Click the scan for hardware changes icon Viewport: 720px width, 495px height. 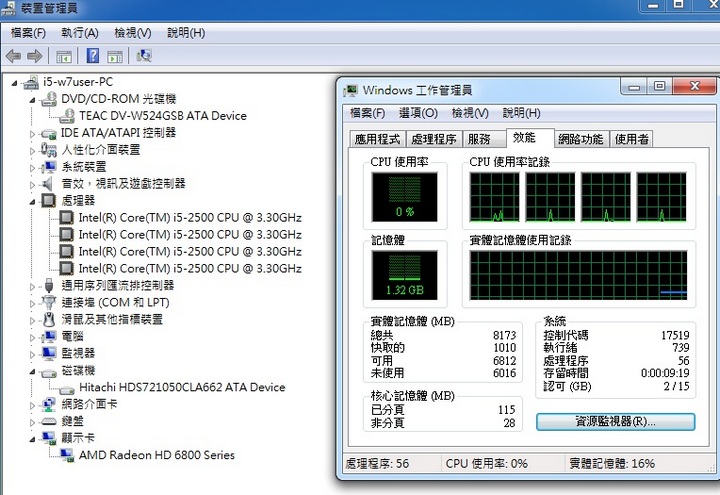pos(144,56)
